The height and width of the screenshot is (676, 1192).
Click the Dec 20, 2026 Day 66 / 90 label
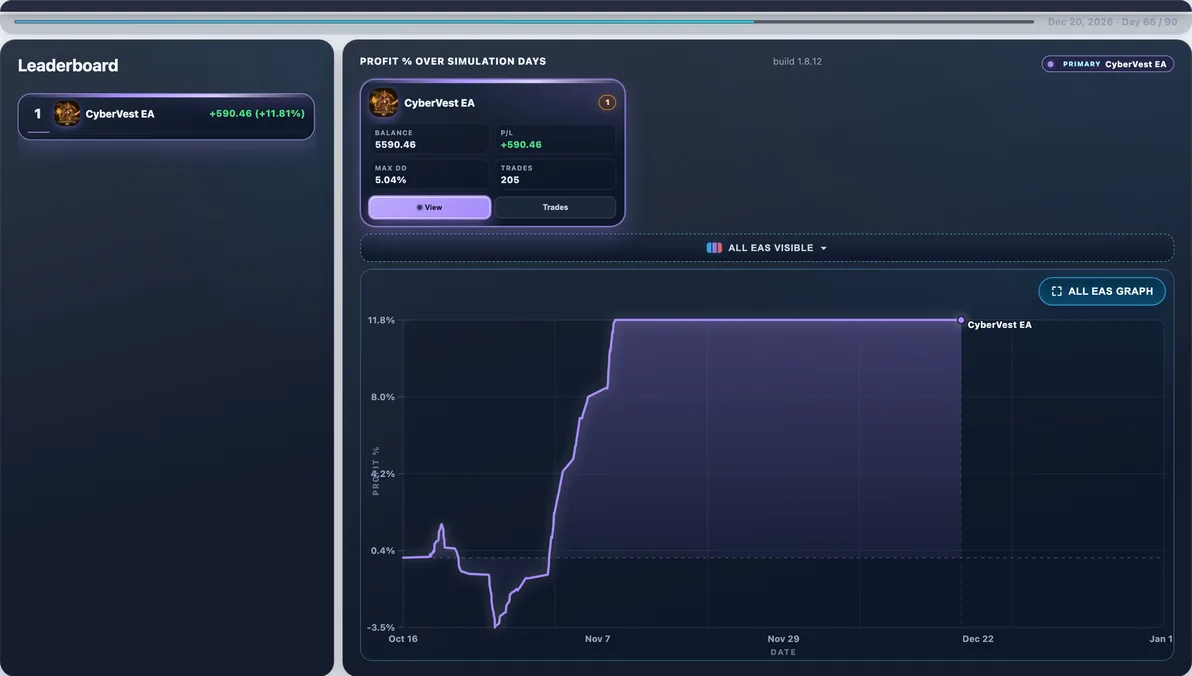pos(1112,22)
